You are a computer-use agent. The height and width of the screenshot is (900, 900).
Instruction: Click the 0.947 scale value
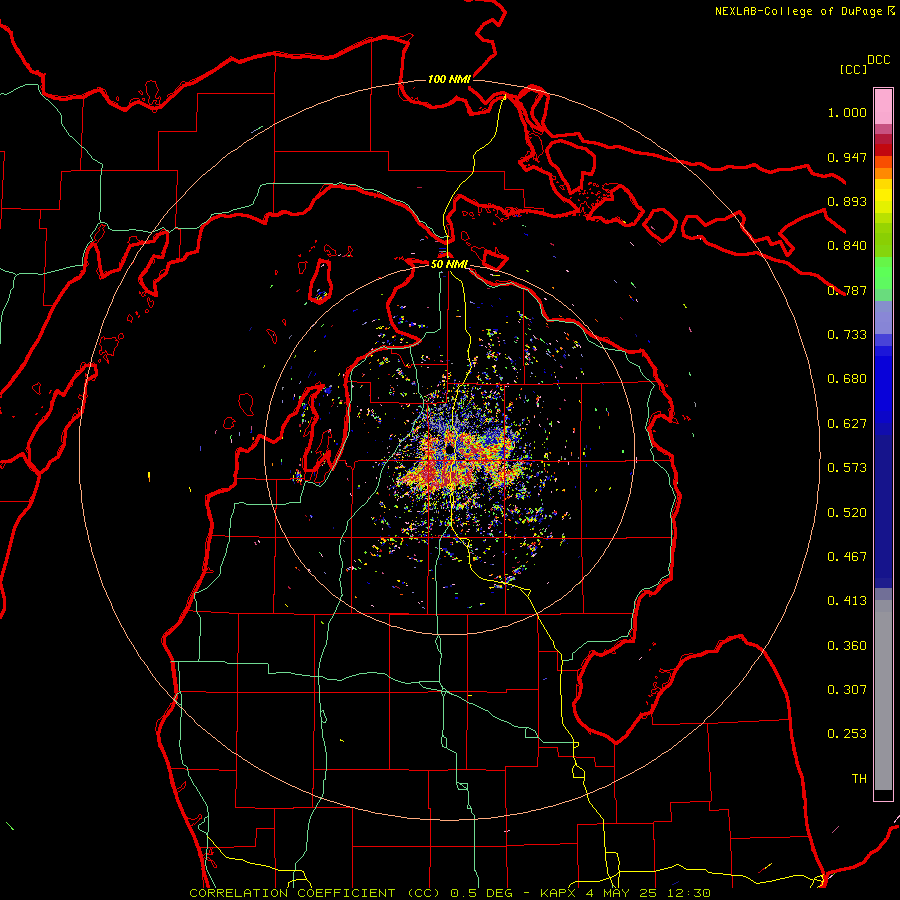click(x=847, y=157)
